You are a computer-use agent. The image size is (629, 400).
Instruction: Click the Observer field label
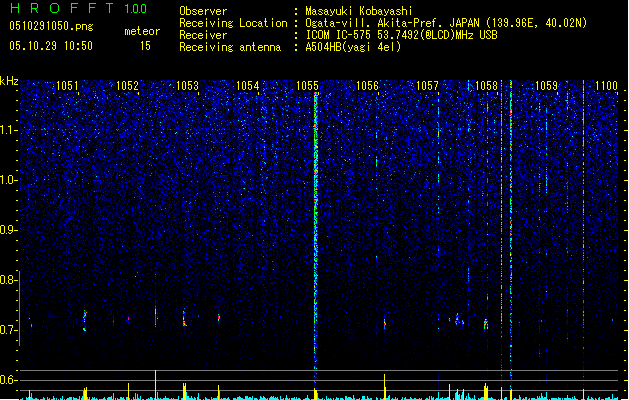[x=203, y=11]
